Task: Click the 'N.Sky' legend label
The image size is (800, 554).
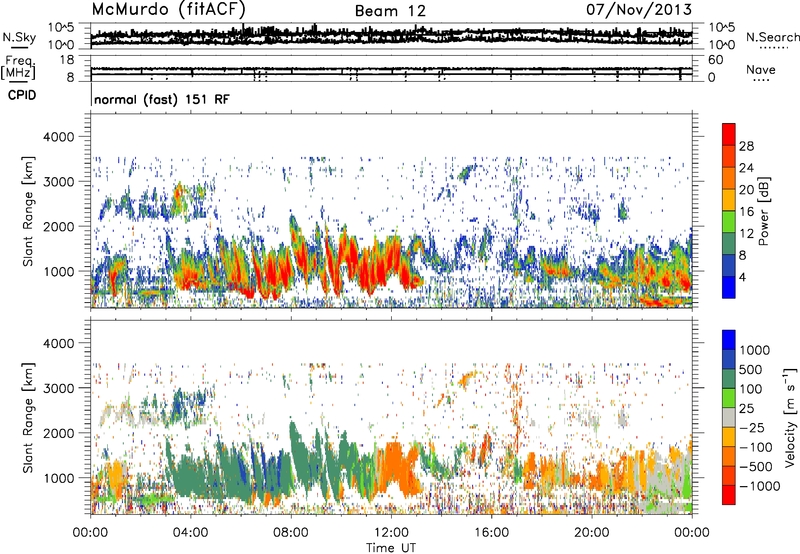Action: point(19,37)
